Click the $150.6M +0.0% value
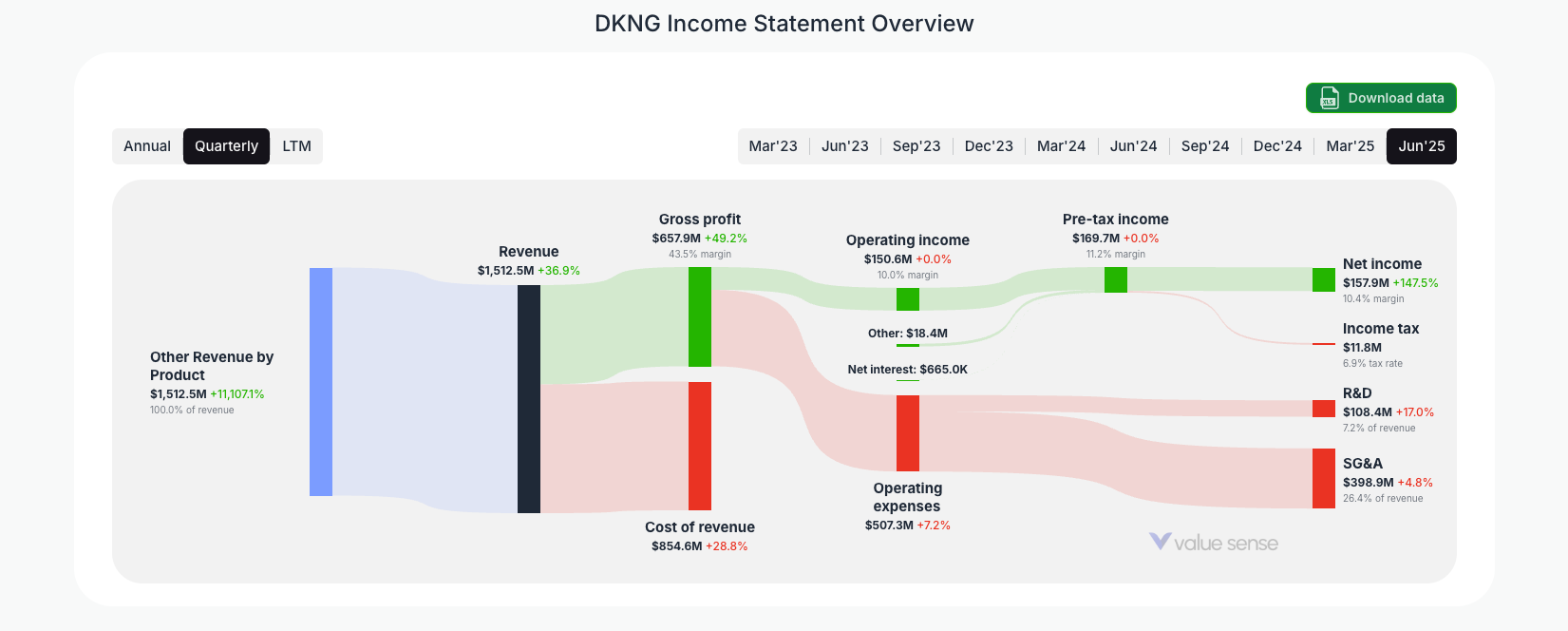This screenshot has width=1568, height=631. tap(908, 259)
